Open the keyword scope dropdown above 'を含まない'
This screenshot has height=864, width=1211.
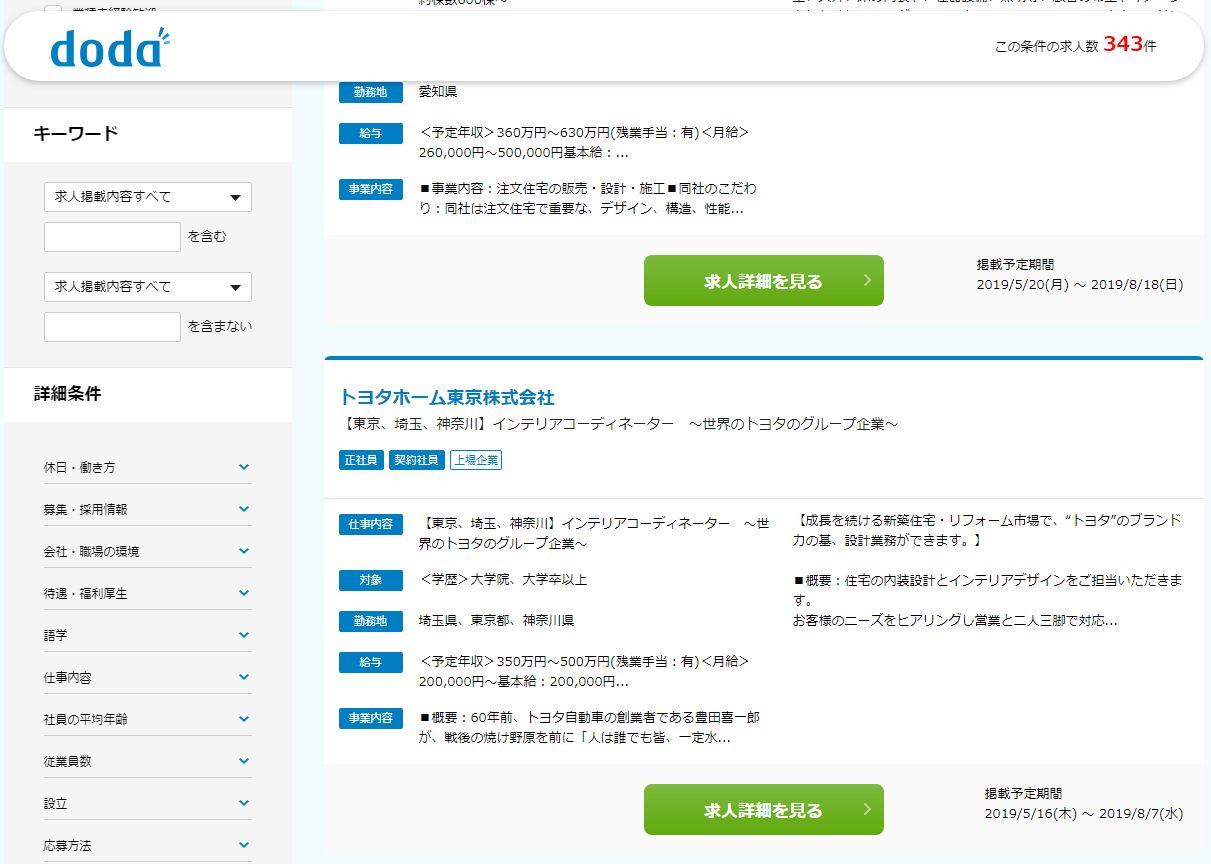click(148, 287)
